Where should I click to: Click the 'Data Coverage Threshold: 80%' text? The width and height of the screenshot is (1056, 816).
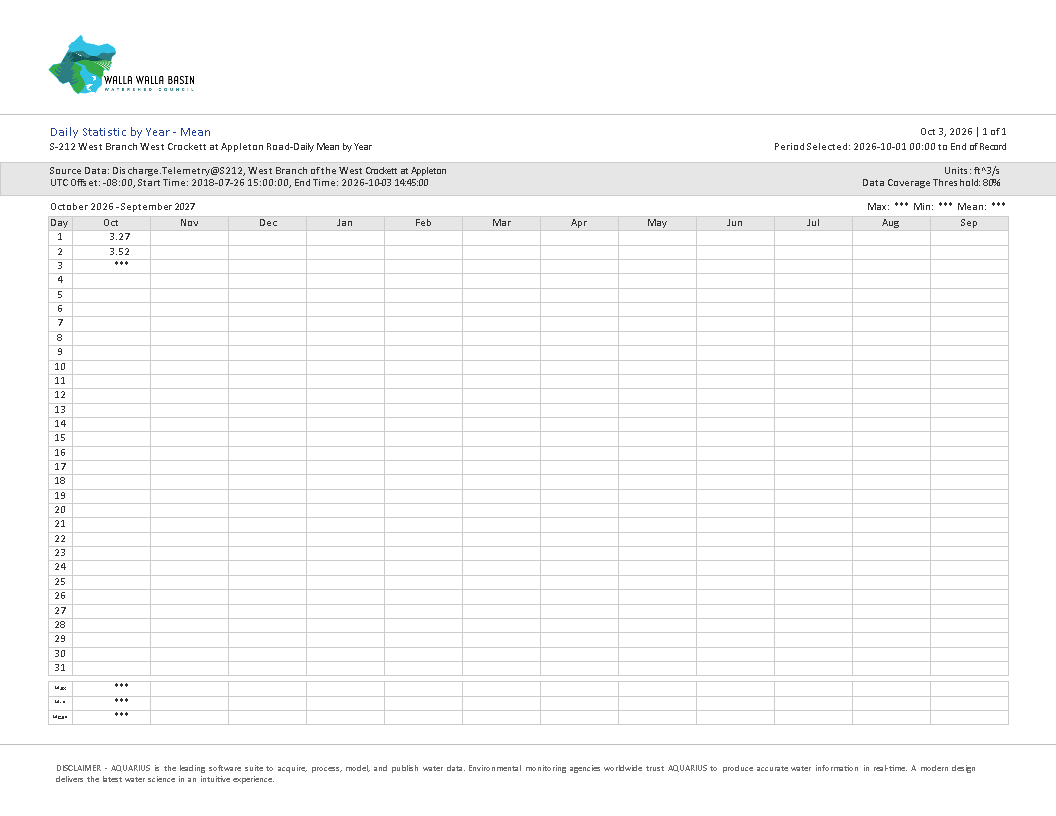[x=931, y=182]
